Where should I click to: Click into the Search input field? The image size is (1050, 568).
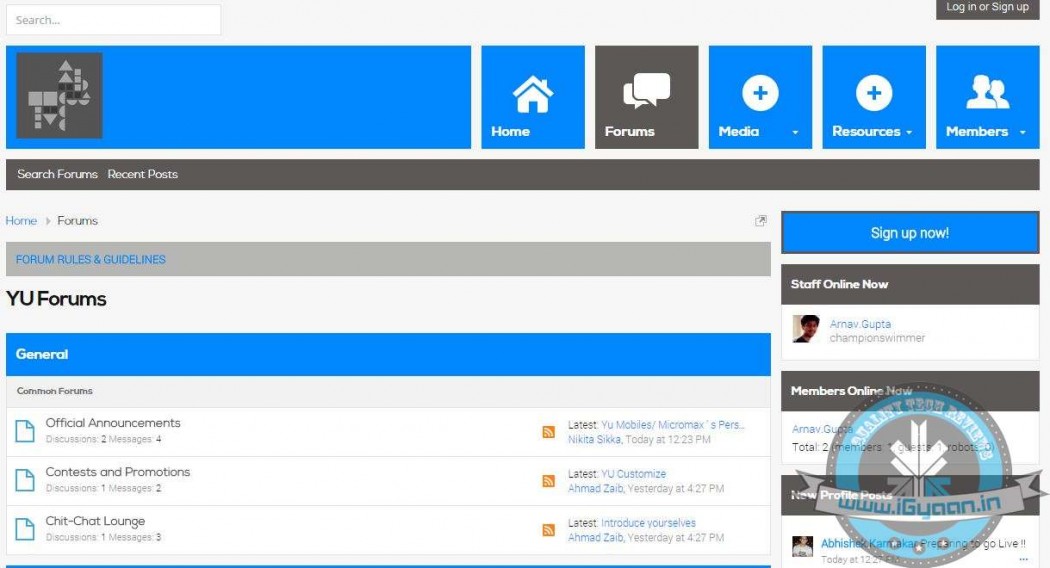[x=113, y=20]
